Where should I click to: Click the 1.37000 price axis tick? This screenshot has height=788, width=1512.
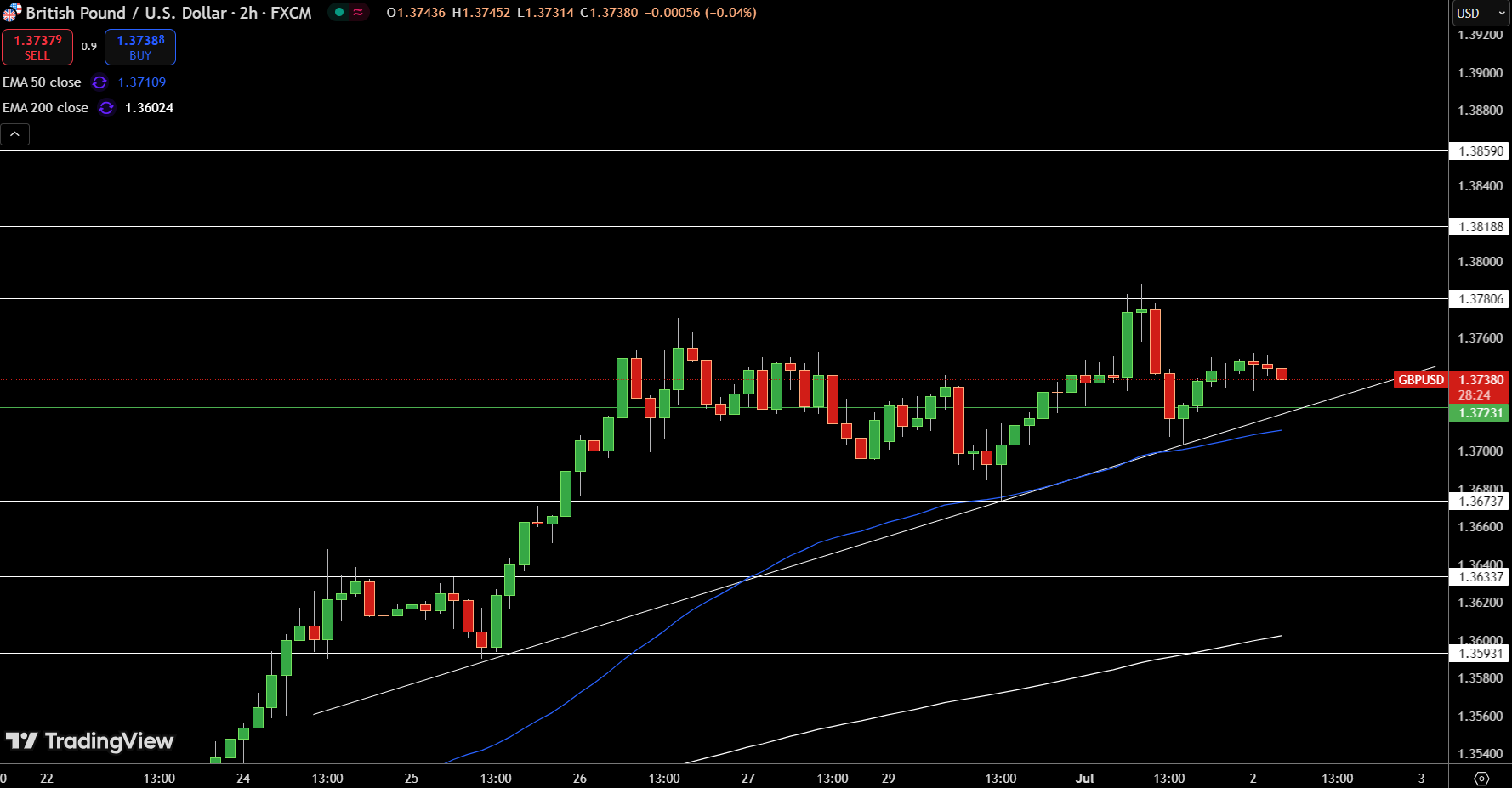pyautogui.click(x=1480, y=451)
